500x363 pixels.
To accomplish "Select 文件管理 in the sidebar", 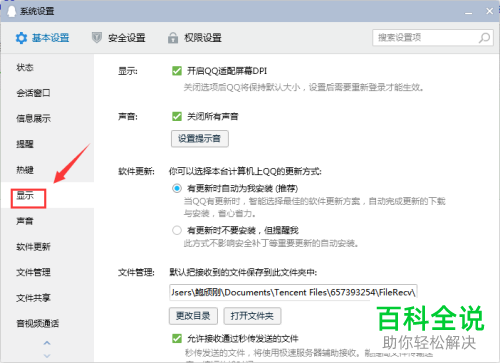I will coord(33,272).
